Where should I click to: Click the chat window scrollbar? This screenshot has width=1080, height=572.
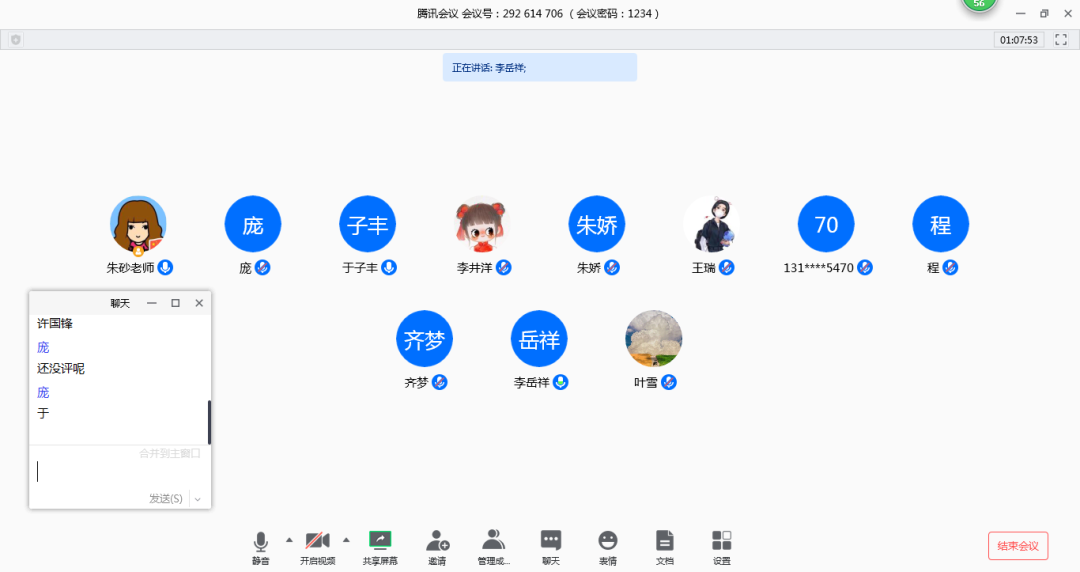pos(209,422)
